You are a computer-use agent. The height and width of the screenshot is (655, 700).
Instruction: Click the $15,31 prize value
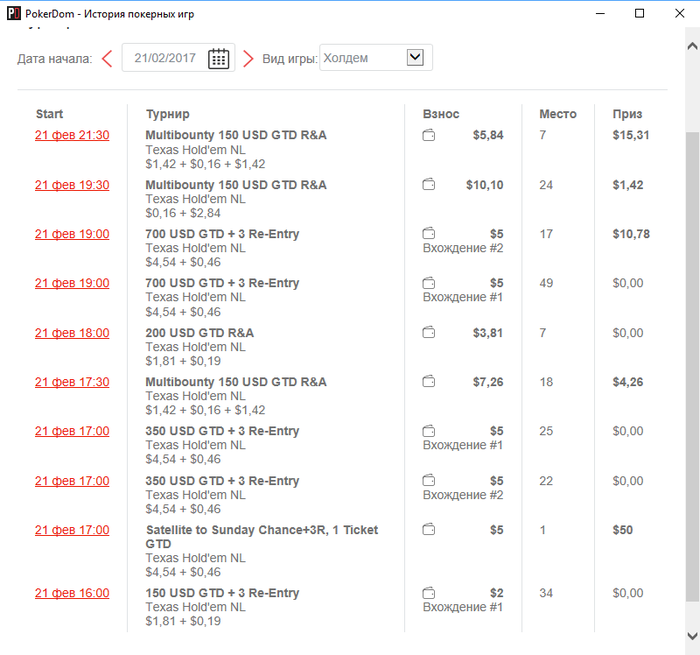pos(631,135)
